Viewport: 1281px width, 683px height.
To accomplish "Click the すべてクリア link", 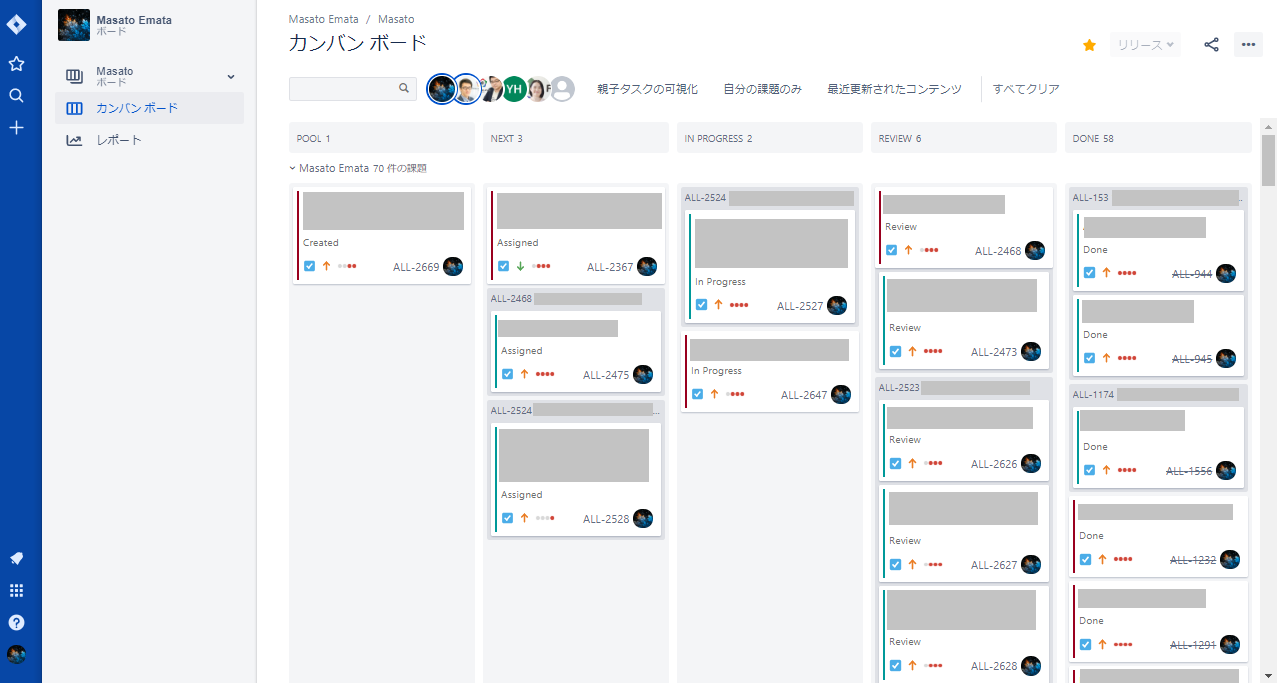I will (x=1025, y=89).
